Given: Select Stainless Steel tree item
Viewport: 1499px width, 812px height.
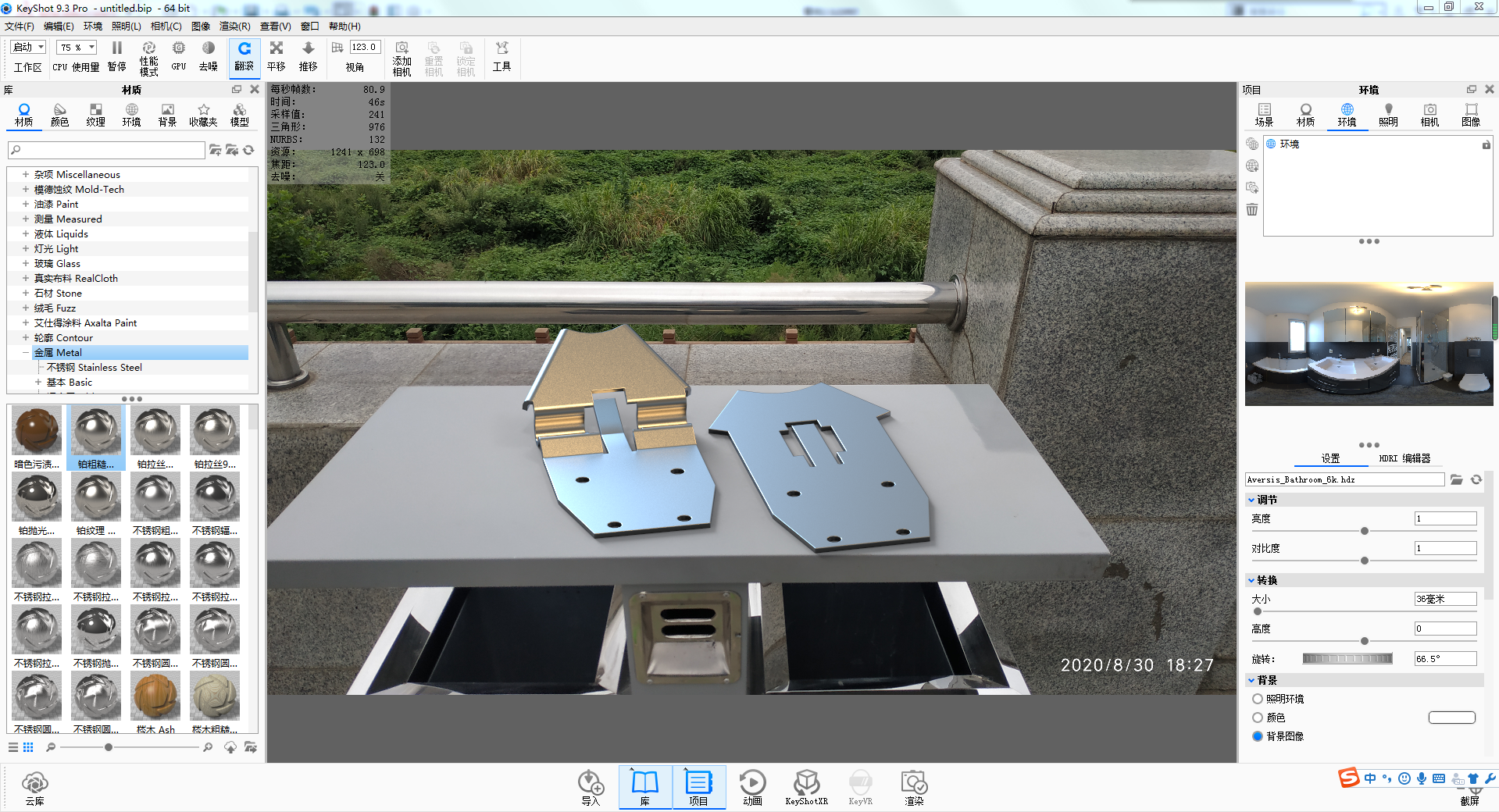Looking at the screenshot, I should [95, 368].
